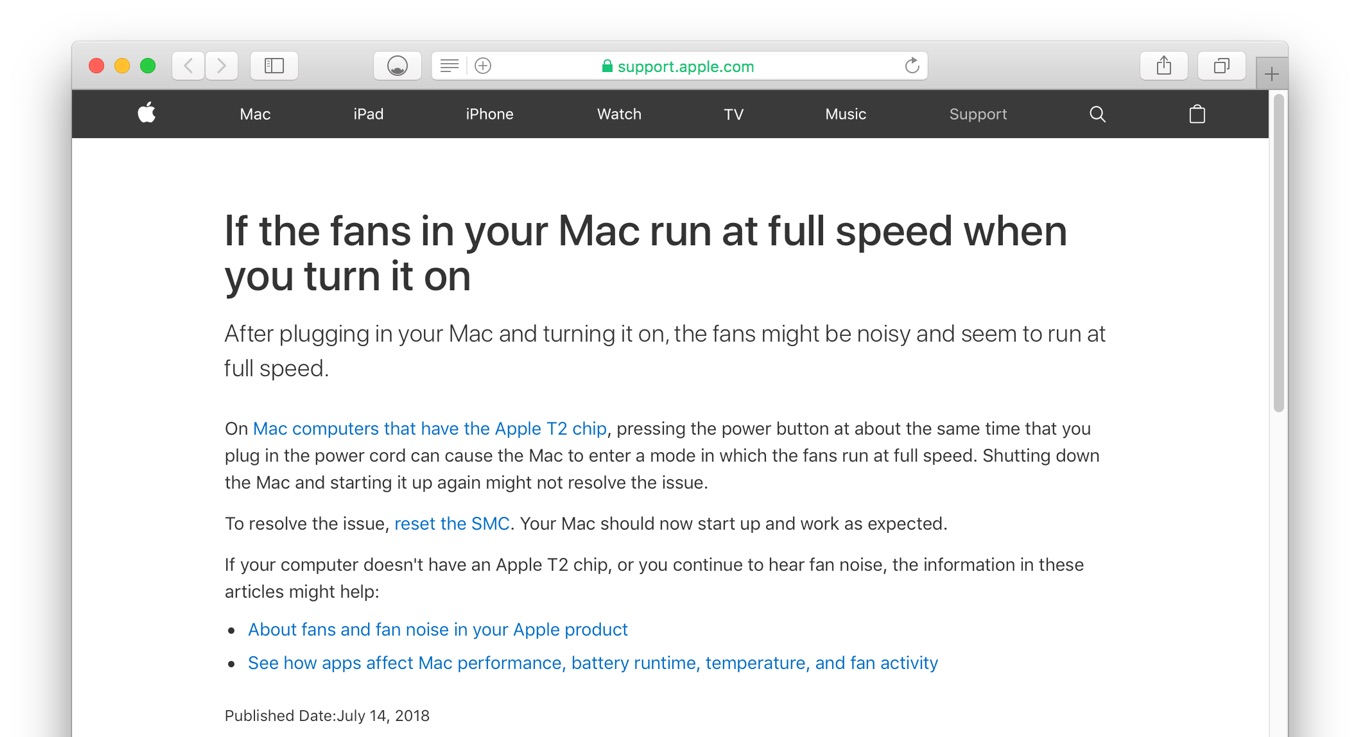Open the iPhone menu item
Viewport: 1360px width, 737px height.
pyautogui.click(x=490, y=114)
